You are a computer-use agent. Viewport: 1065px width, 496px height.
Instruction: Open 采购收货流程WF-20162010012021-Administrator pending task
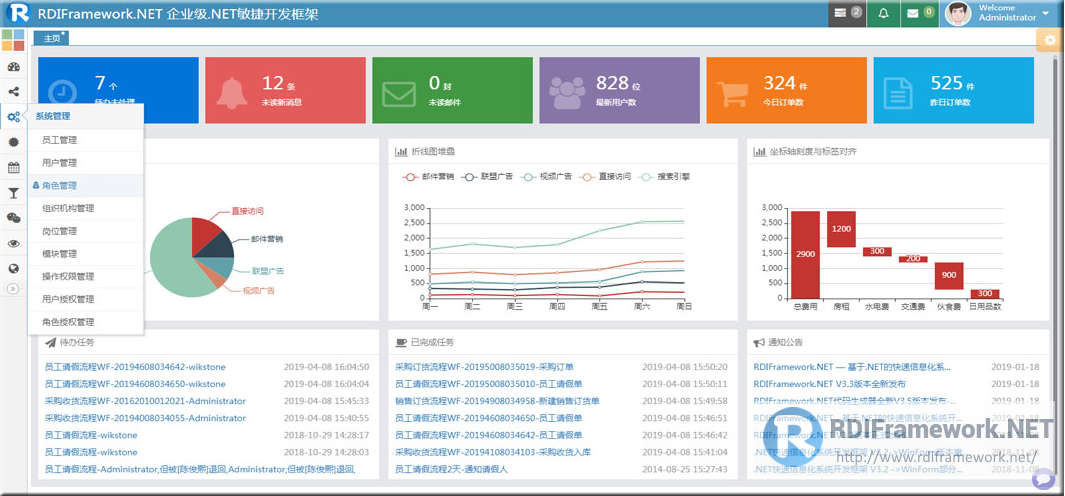tap(145, 401)
